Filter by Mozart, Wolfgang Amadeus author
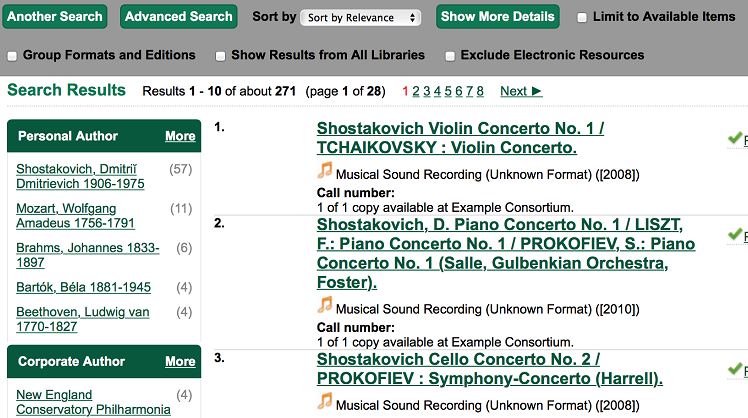 (75, 216)
